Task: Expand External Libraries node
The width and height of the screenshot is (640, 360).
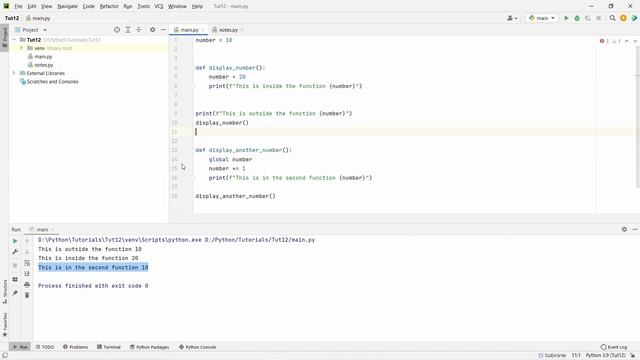Action: [x=14, y=73]
